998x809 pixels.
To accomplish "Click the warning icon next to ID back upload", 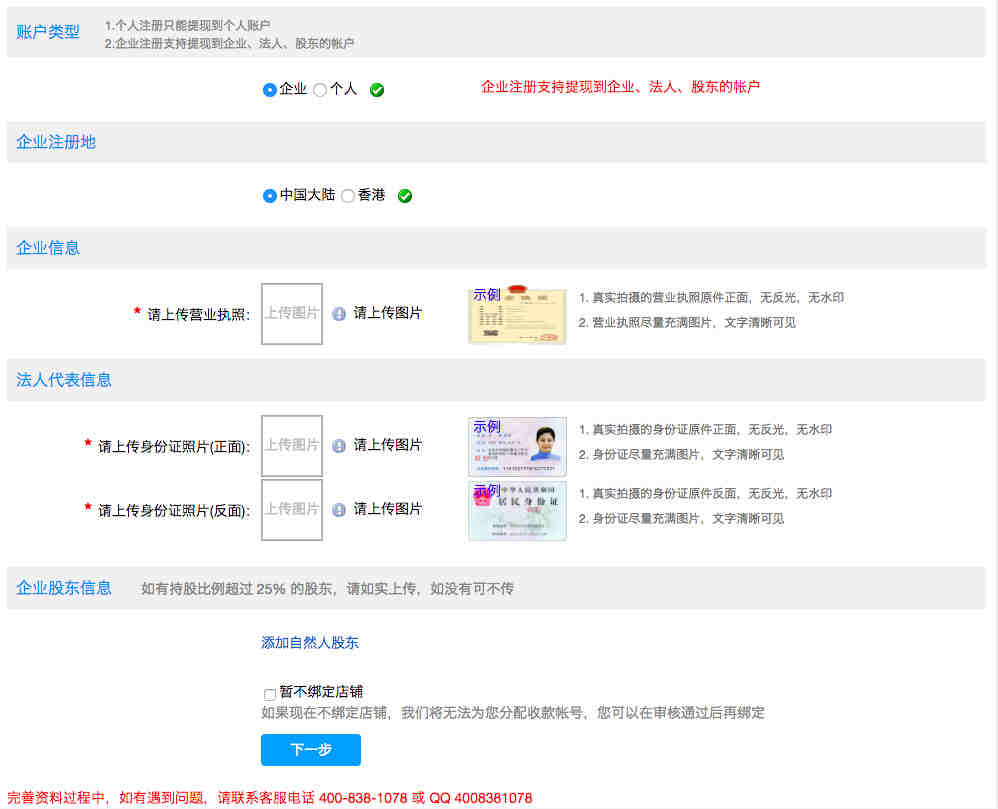I will pyautogui.click(x=339, y=510).
